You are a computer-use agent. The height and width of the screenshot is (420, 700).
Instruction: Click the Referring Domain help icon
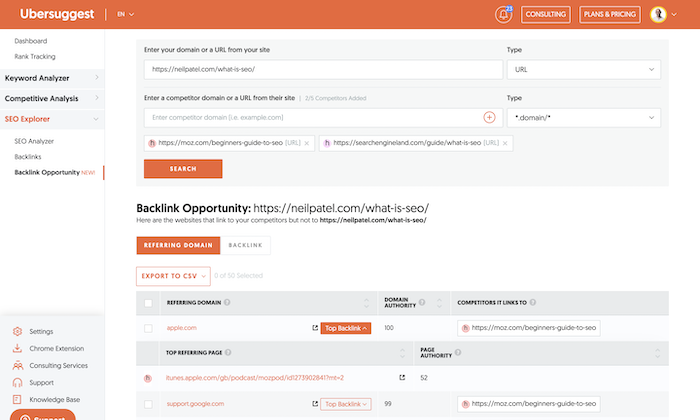[227, 302]
